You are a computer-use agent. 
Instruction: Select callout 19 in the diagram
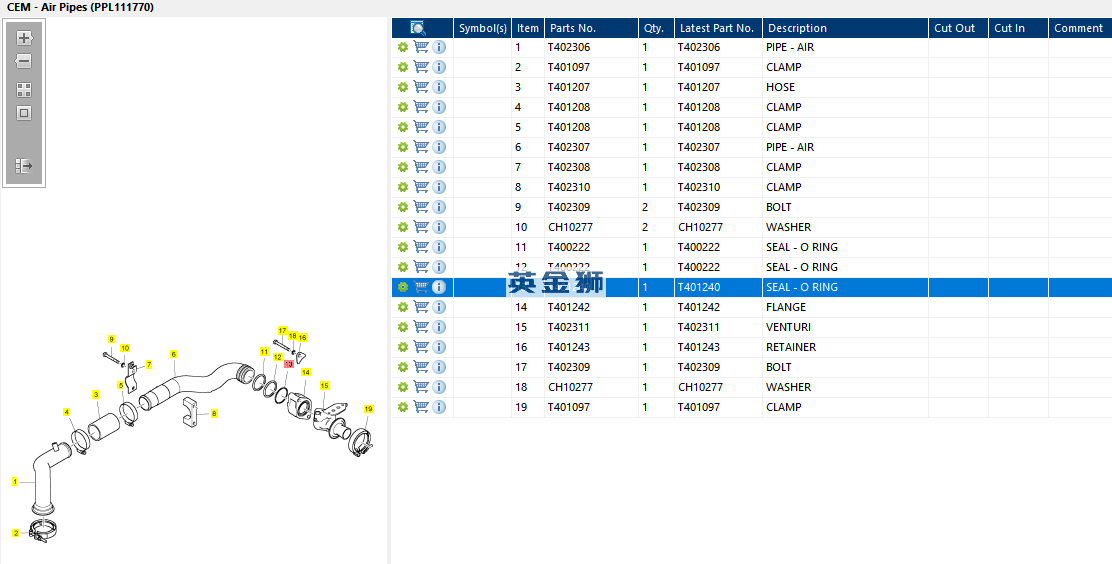369,409
